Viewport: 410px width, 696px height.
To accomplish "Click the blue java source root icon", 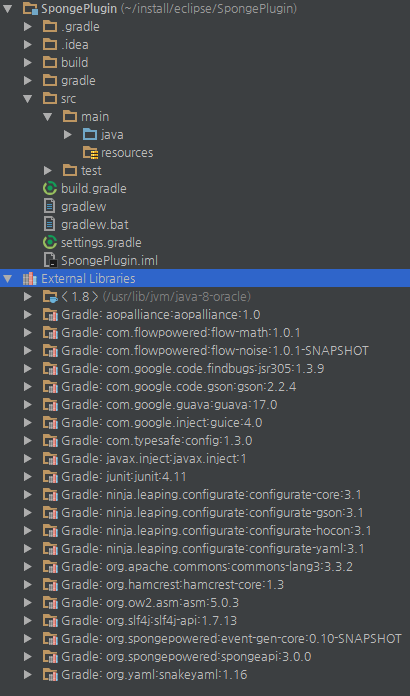I will point(90,134).
